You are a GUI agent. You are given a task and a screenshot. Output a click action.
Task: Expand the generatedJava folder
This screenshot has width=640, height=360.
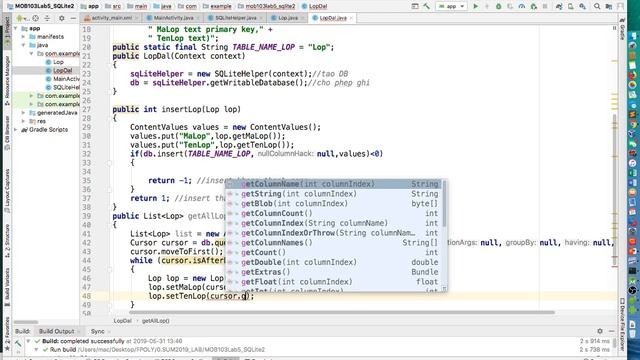tap(23, 113)
